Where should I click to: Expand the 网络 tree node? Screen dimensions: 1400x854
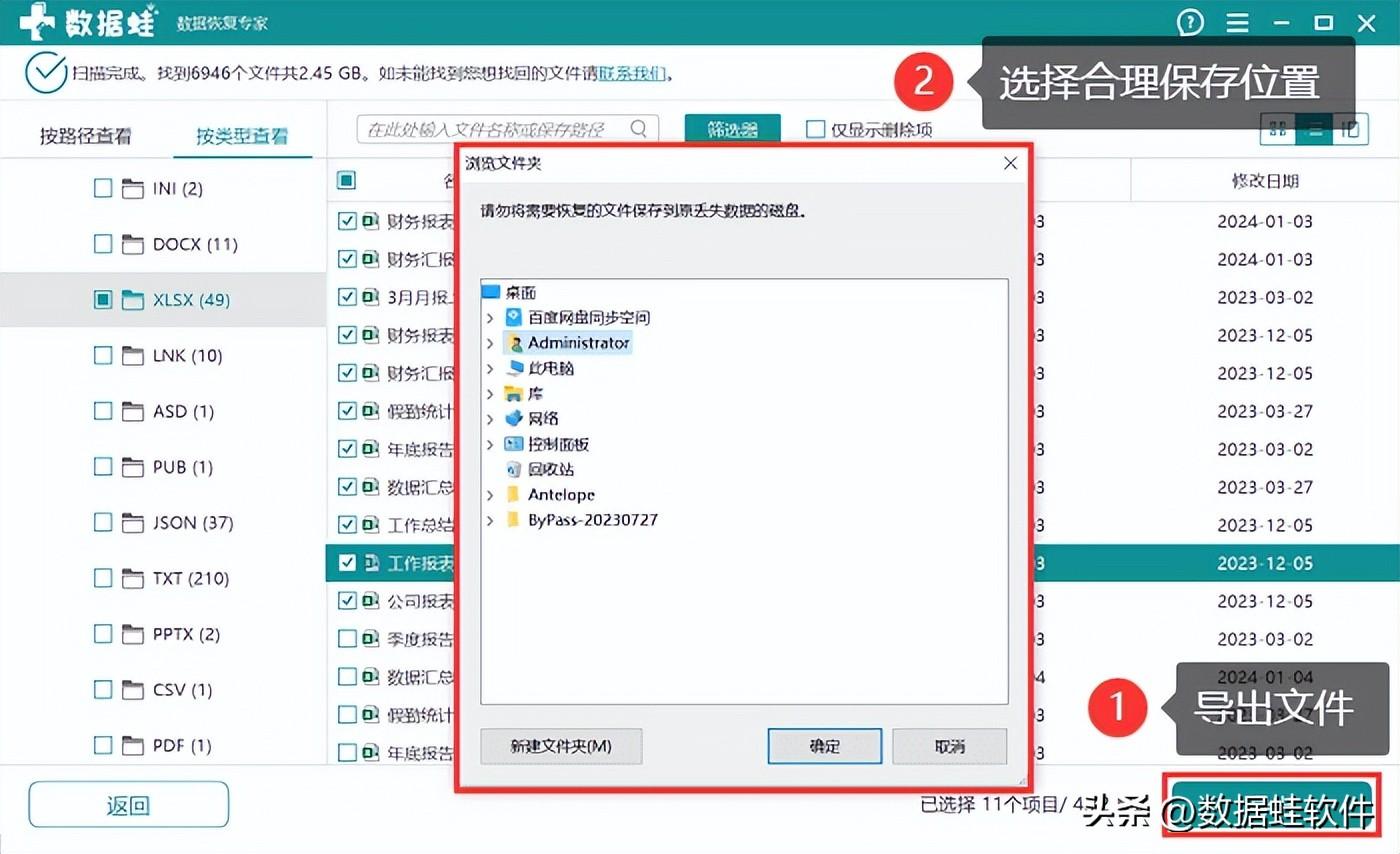pos(490,419)
